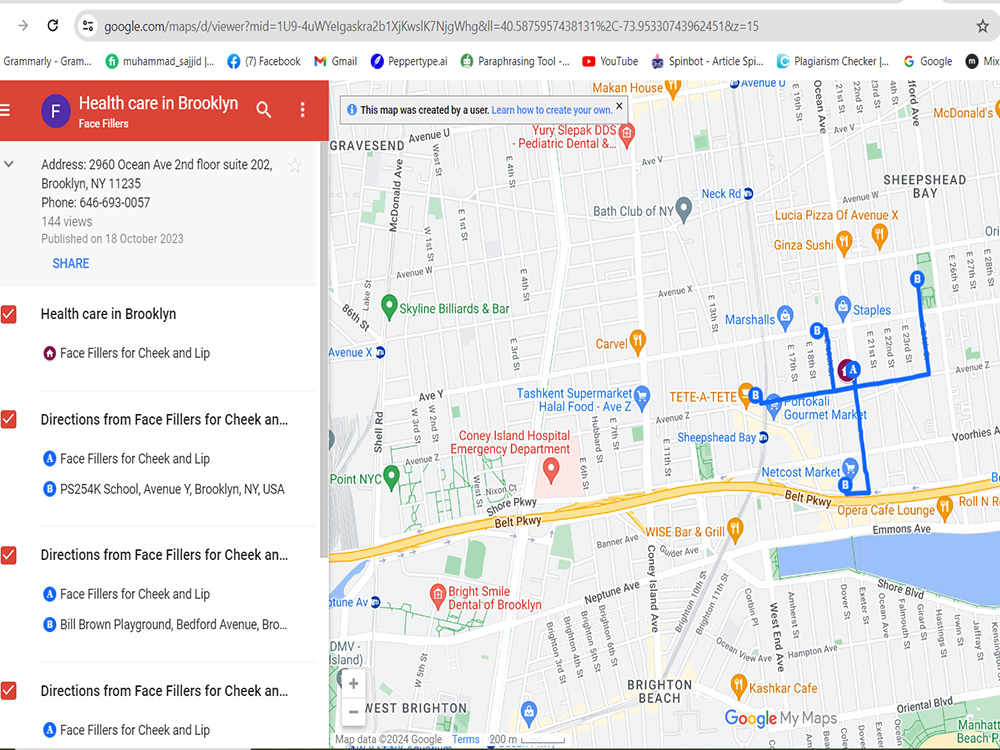
Task: Uncheck the PS254K School directions layer
Action: tap(9, 420)
